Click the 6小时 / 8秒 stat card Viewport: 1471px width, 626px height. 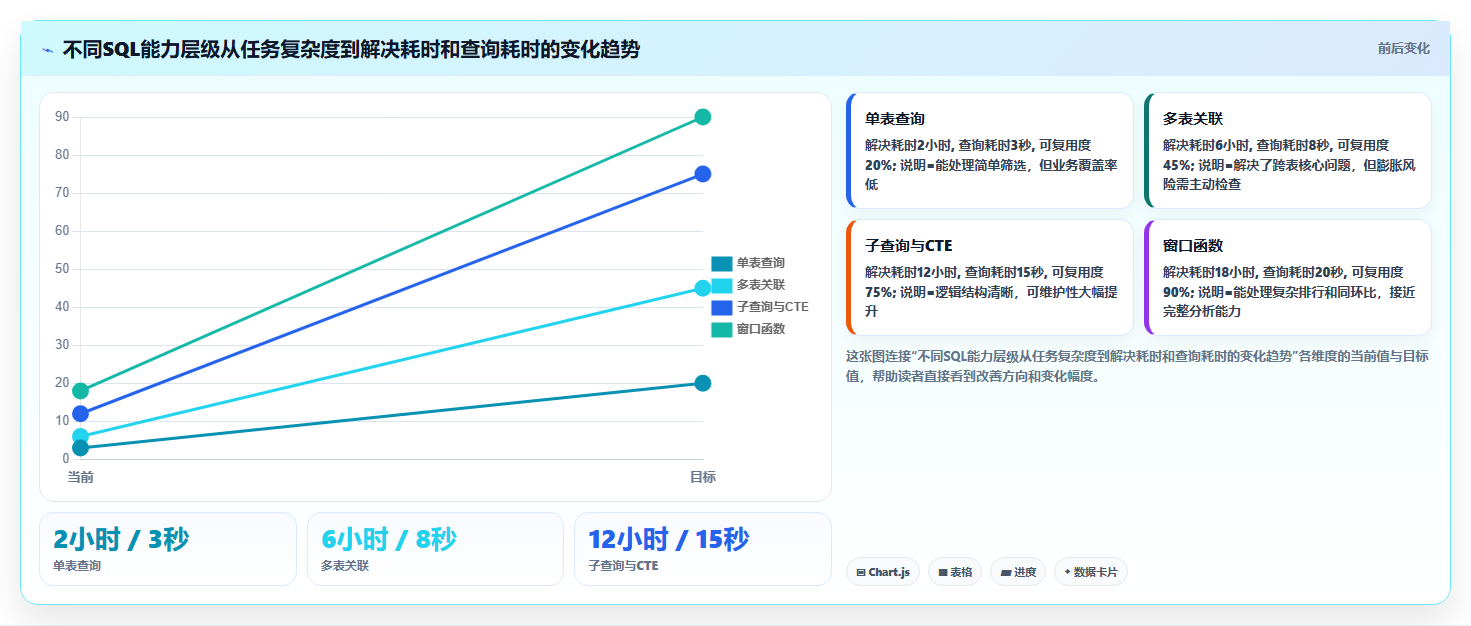[x=436, y=549]
